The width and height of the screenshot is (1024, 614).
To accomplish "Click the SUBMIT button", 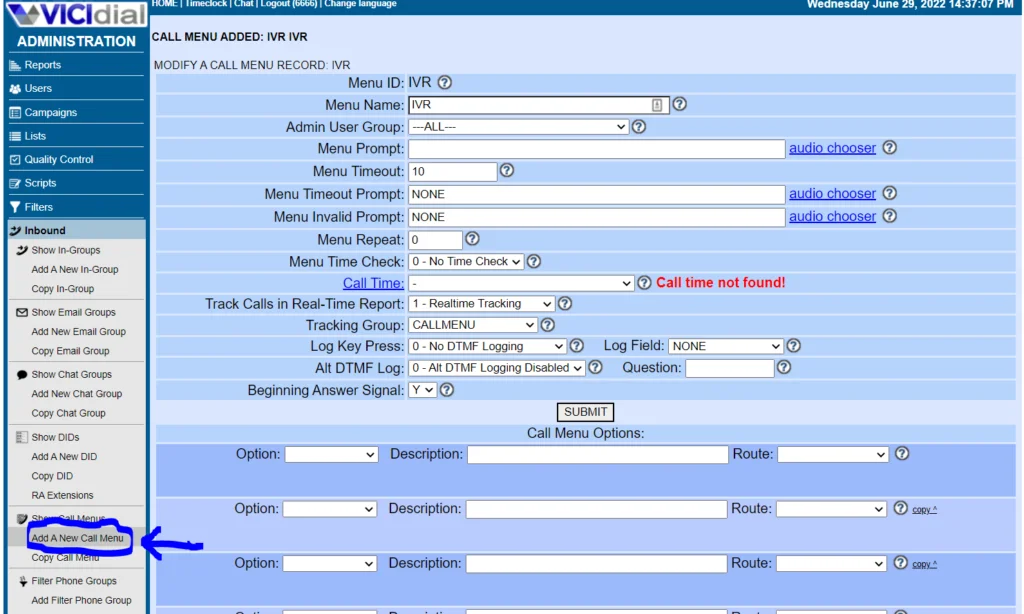I will [x=585, y=412].
